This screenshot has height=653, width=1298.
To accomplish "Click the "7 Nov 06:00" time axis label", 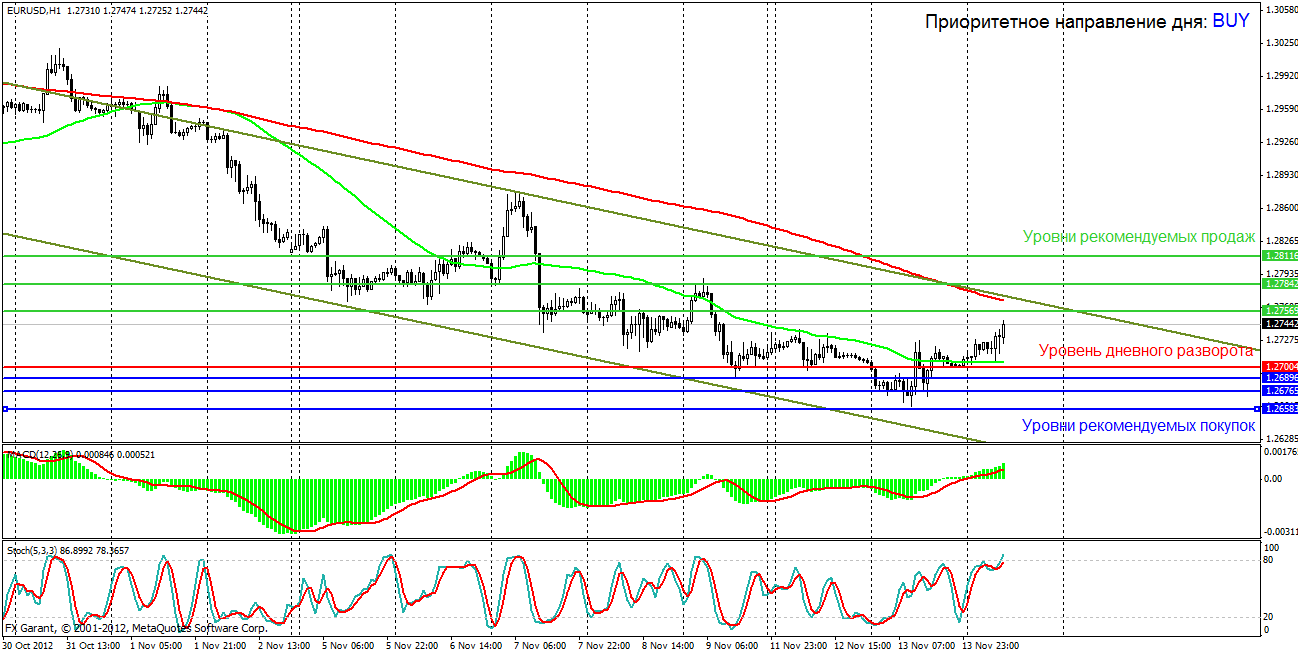I will [x=538, y=646].
